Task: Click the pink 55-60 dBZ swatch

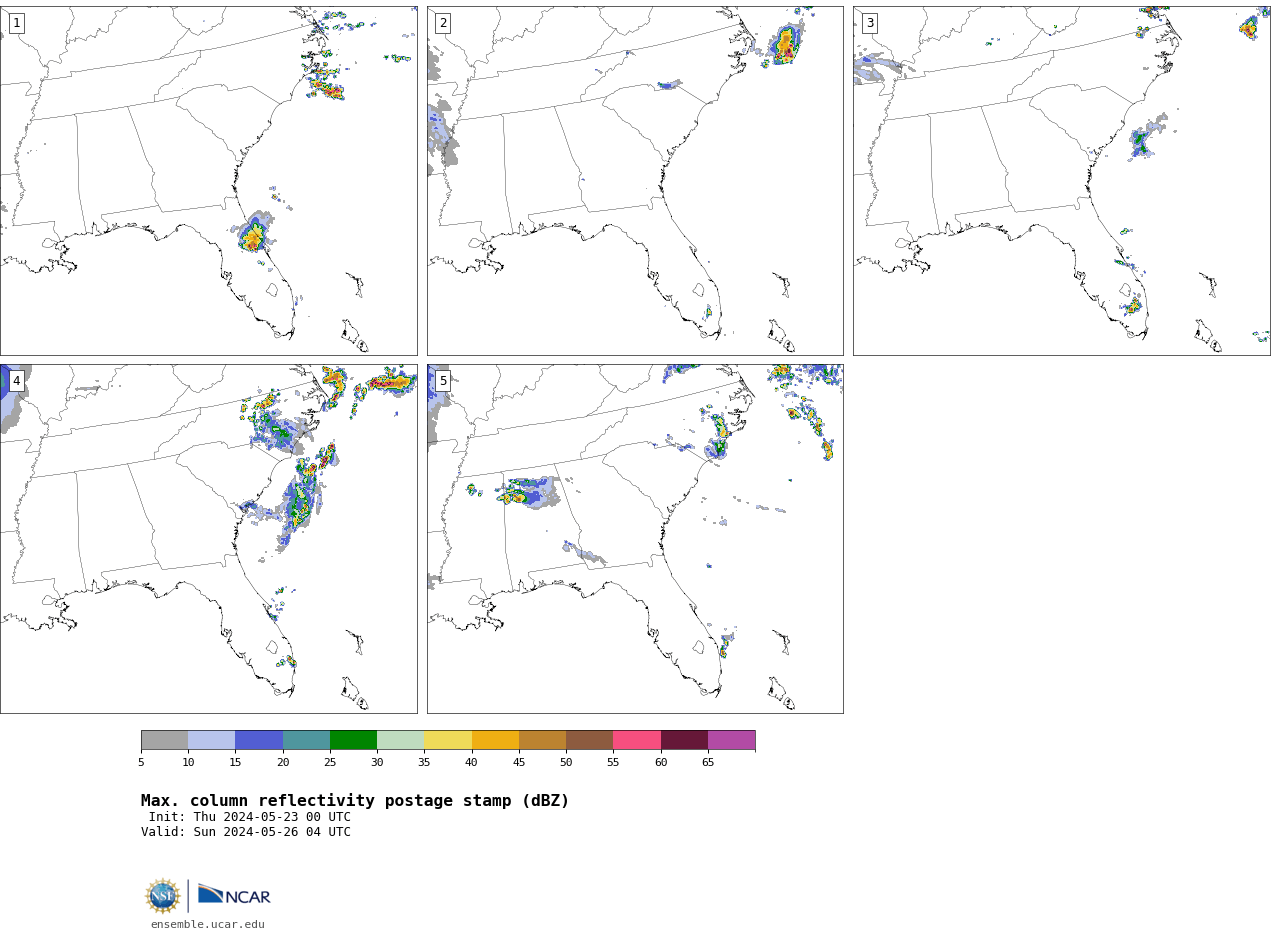Action: tap(637, 740)
